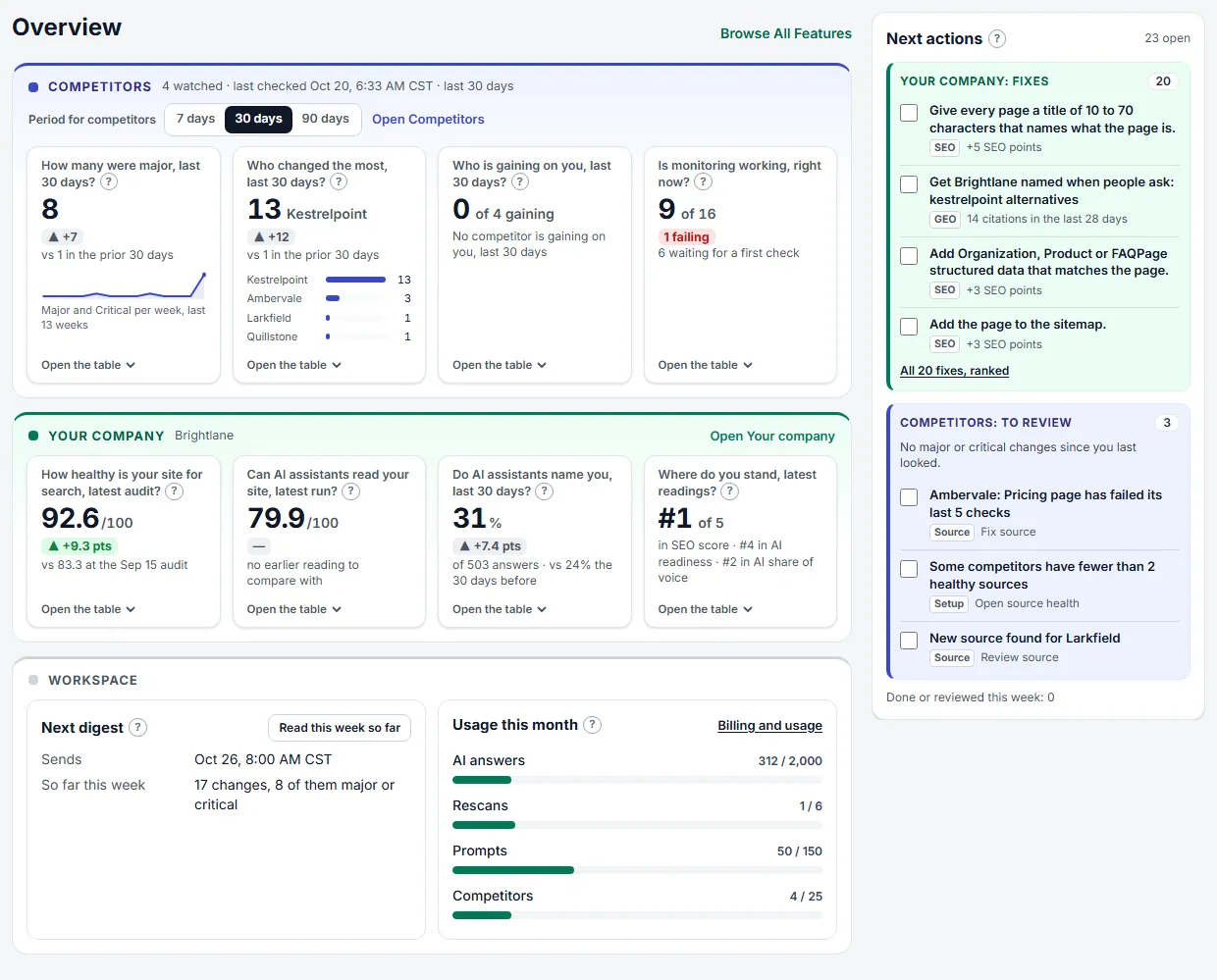Image resolution: width=1217 pixels, height=980 pixels.
Task: Click the 'Done or reviewed this week: 0' text
Action: [x=970, y=697]
